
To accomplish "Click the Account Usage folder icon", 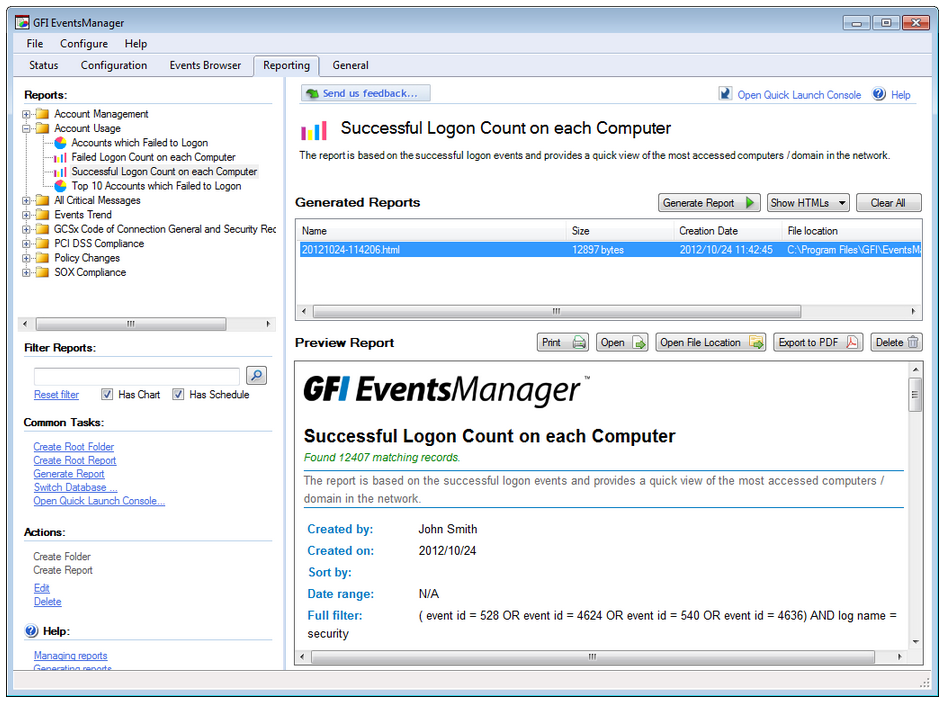I will pos(42,128).
